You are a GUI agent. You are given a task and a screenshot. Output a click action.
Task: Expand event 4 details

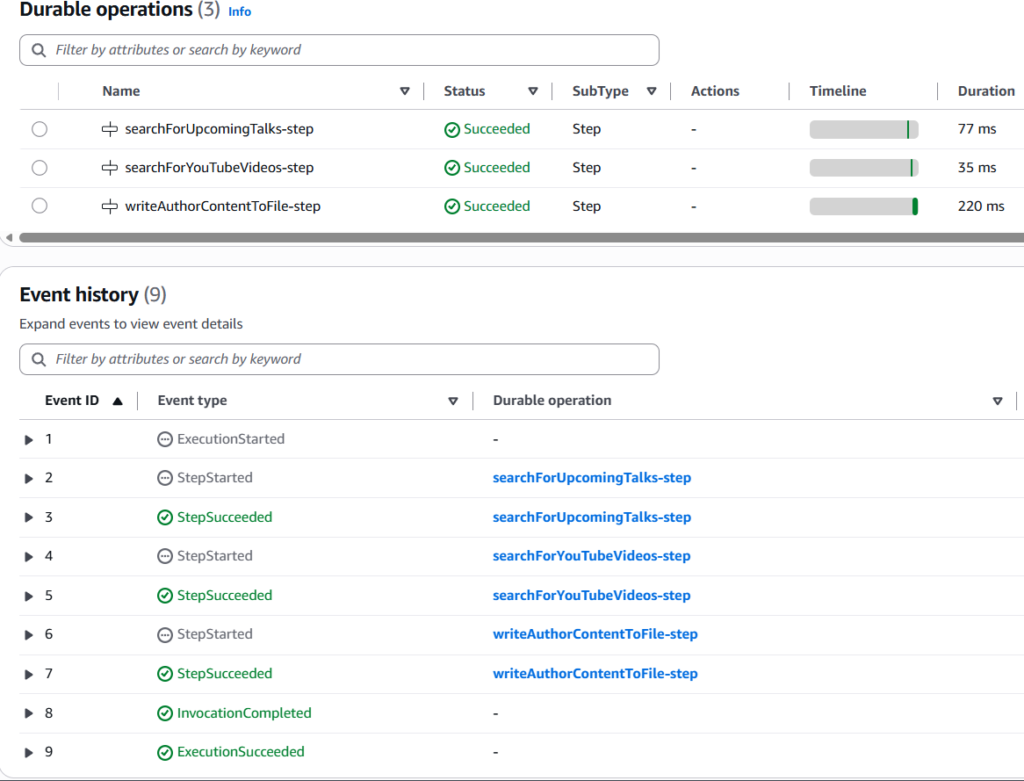[29, 557]
